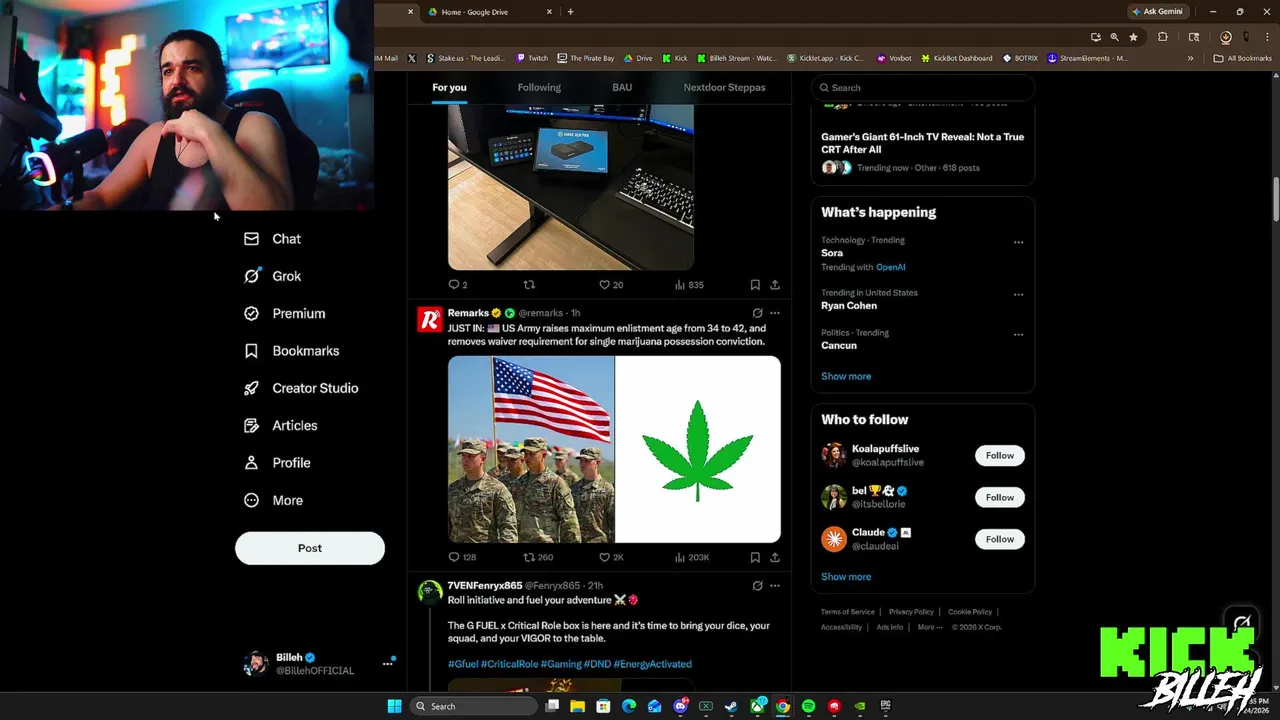The width and height of the screenshot is (1280, 720).
Task: Open the #CriticalRole hashtag link
Action: 510,664
